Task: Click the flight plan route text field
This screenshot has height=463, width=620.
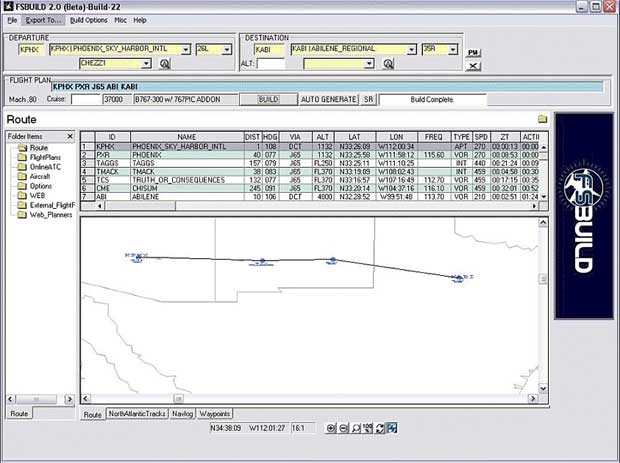Action: (x=327, y=87)
